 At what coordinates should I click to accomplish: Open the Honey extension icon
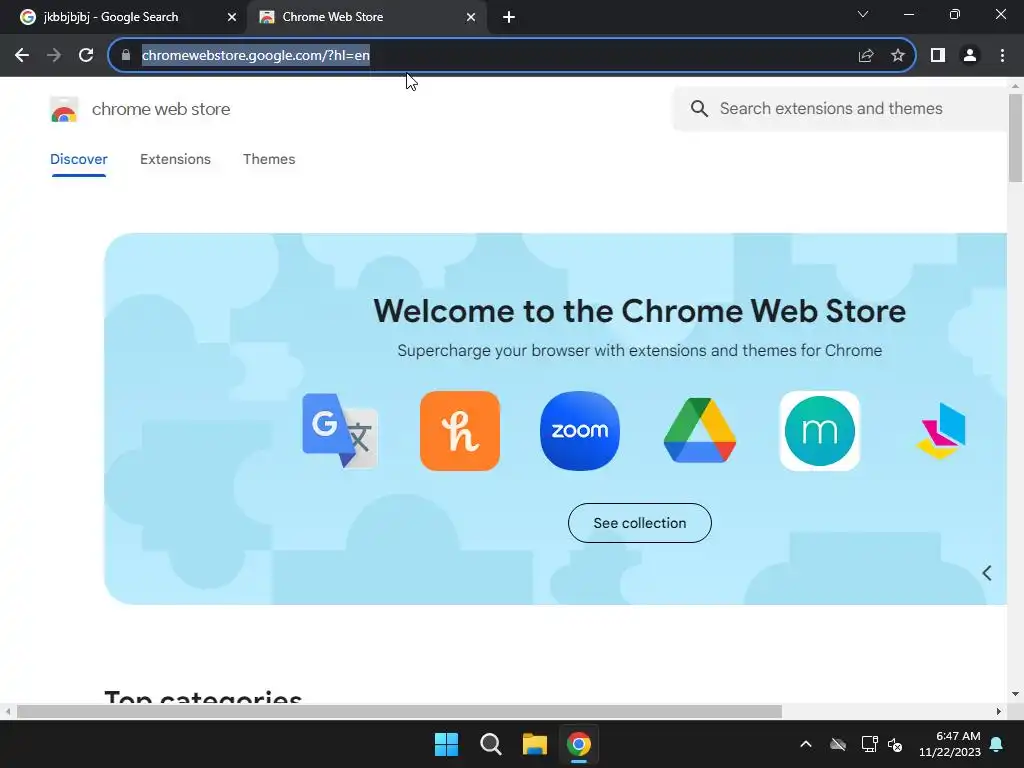pos(460,430)
